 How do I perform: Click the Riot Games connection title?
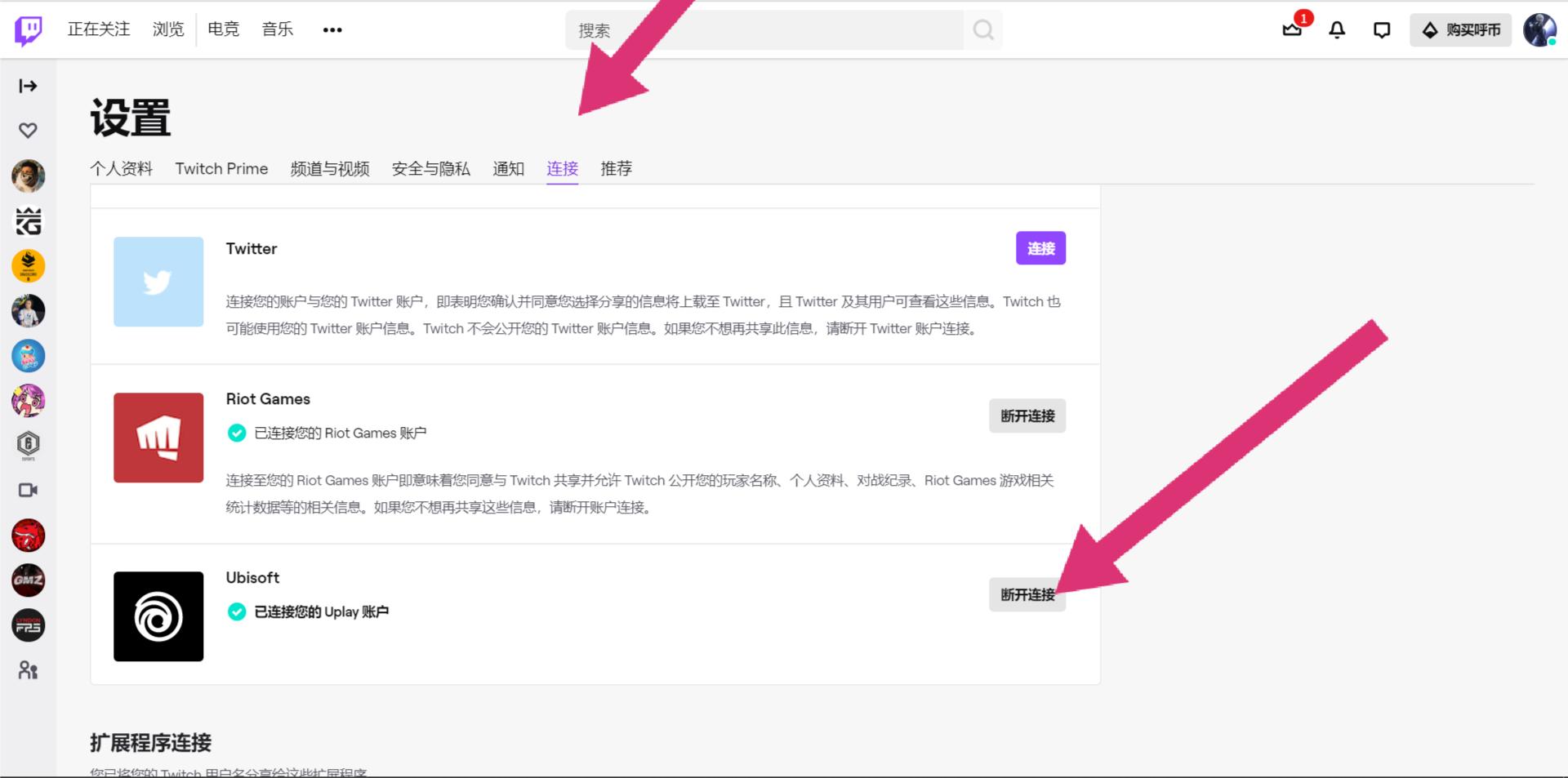pyautogui.click(x=268, y=398)
